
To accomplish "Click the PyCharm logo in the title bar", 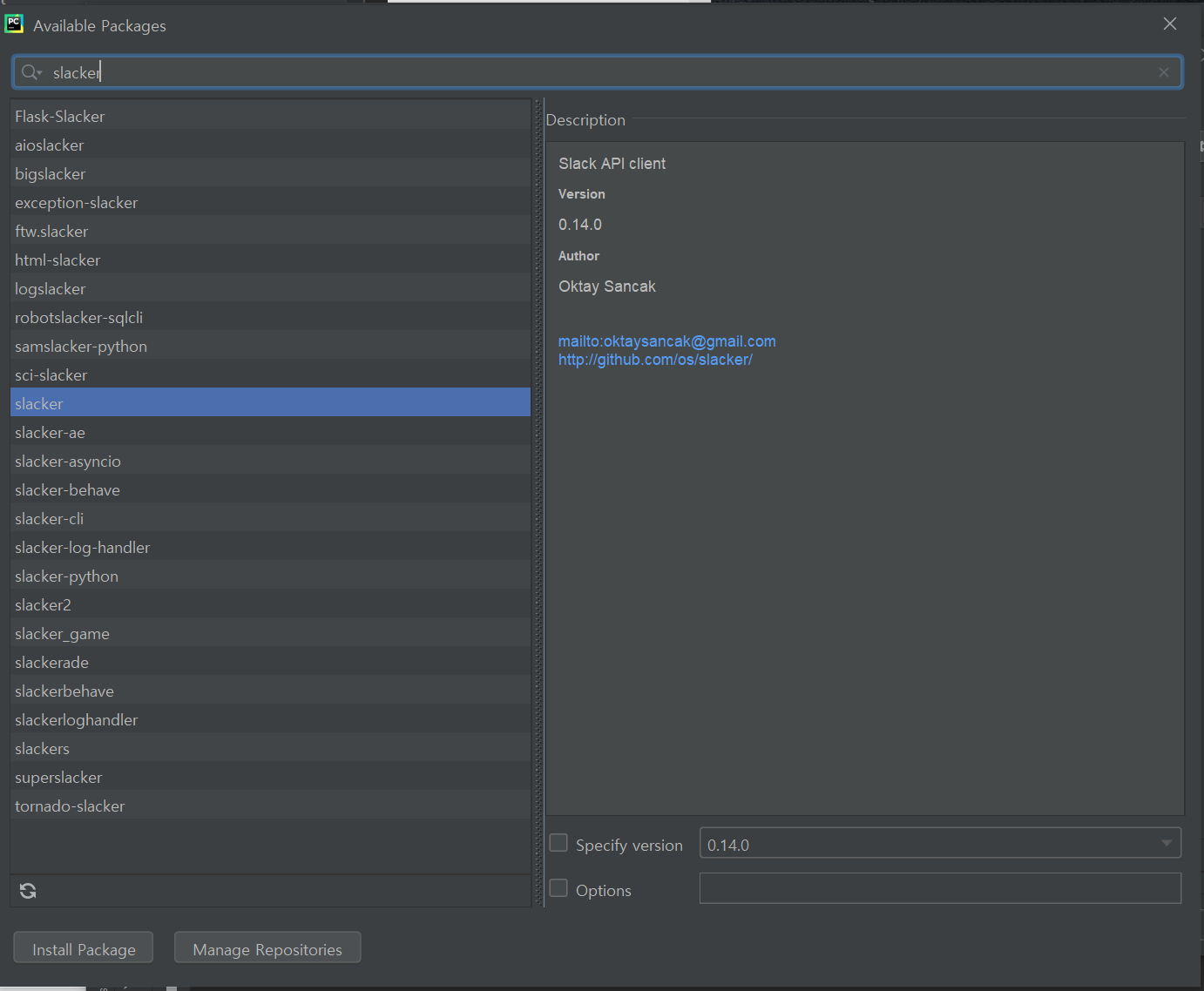I will (x=14, y=24).
